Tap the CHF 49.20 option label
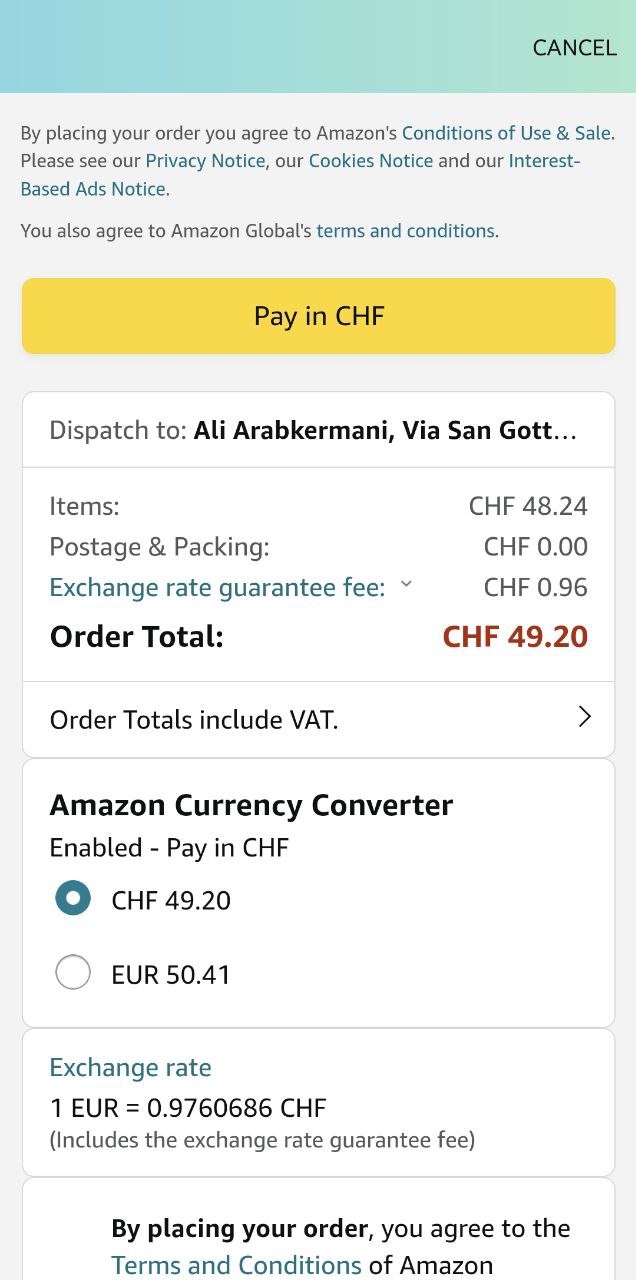The height and width of the screenshot is (1280, 636). [x=171, y=901]
